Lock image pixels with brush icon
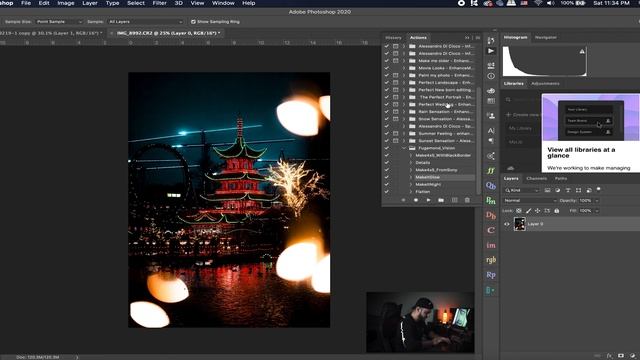Screen dimensions: 640x360 click(528, 211)
